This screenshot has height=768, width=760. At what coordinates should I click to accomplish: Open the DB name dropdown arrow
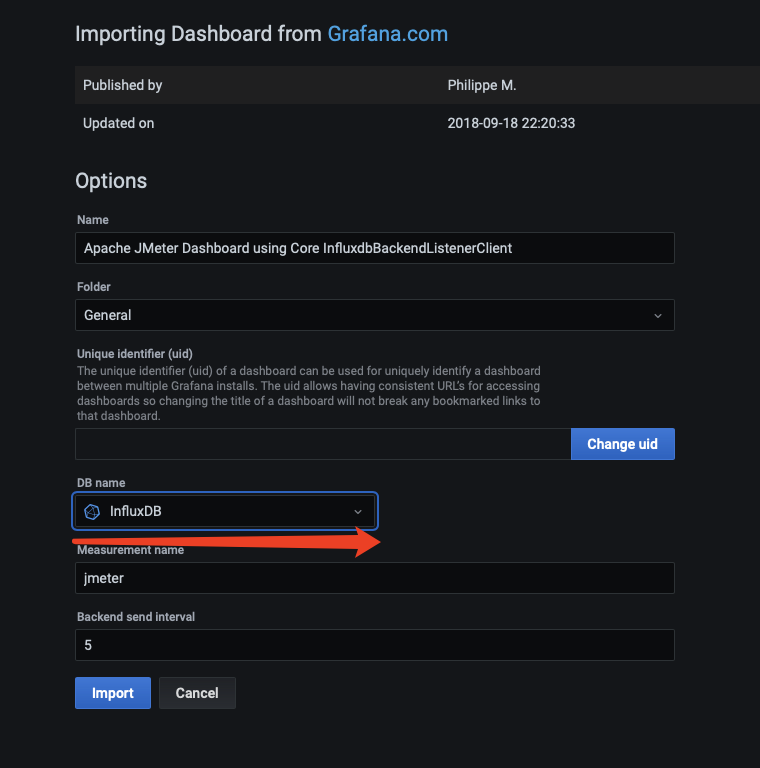tap(358, 511)
